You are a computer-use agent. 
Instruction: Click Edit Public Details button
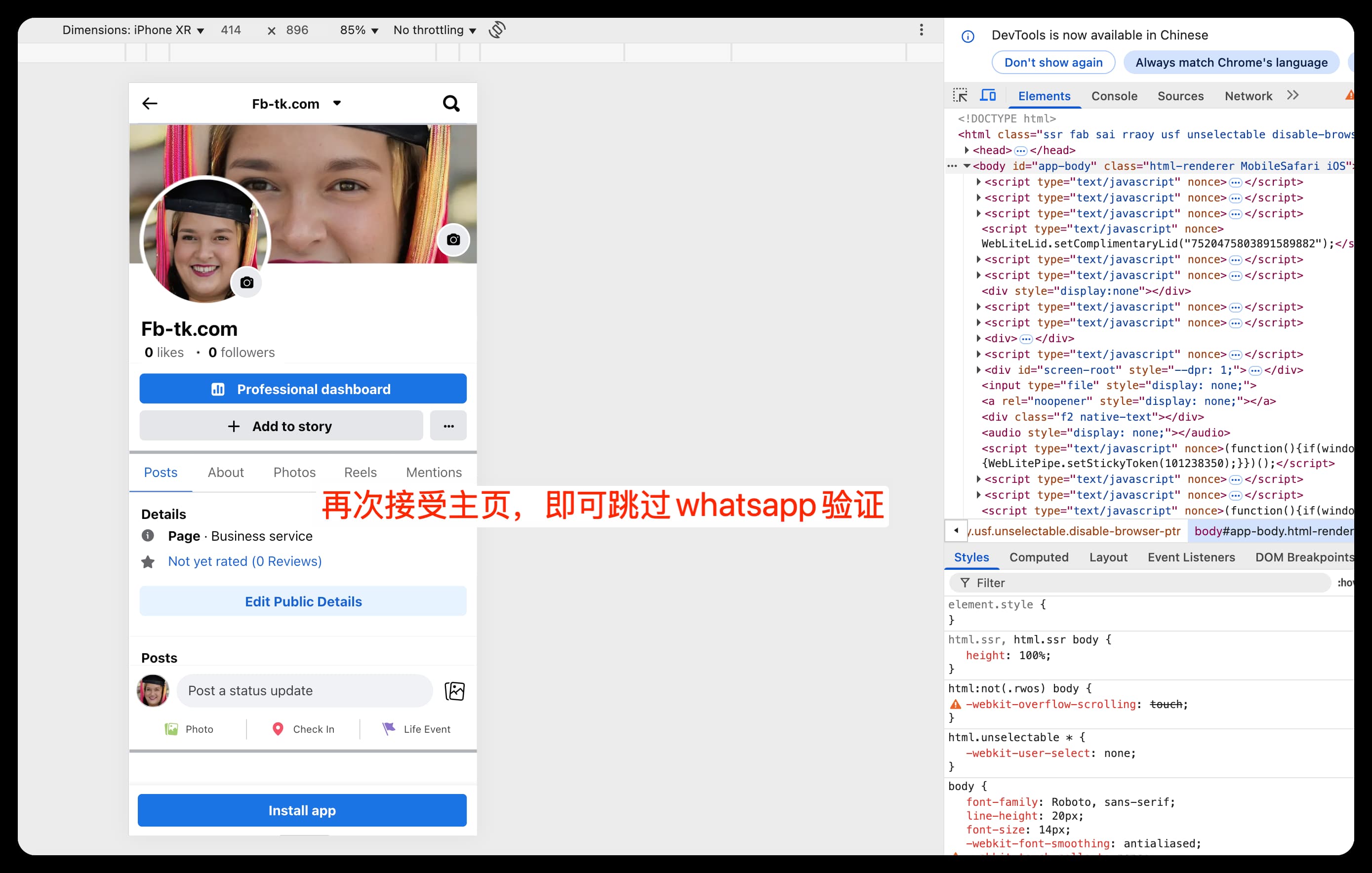[x=303, y=601]
